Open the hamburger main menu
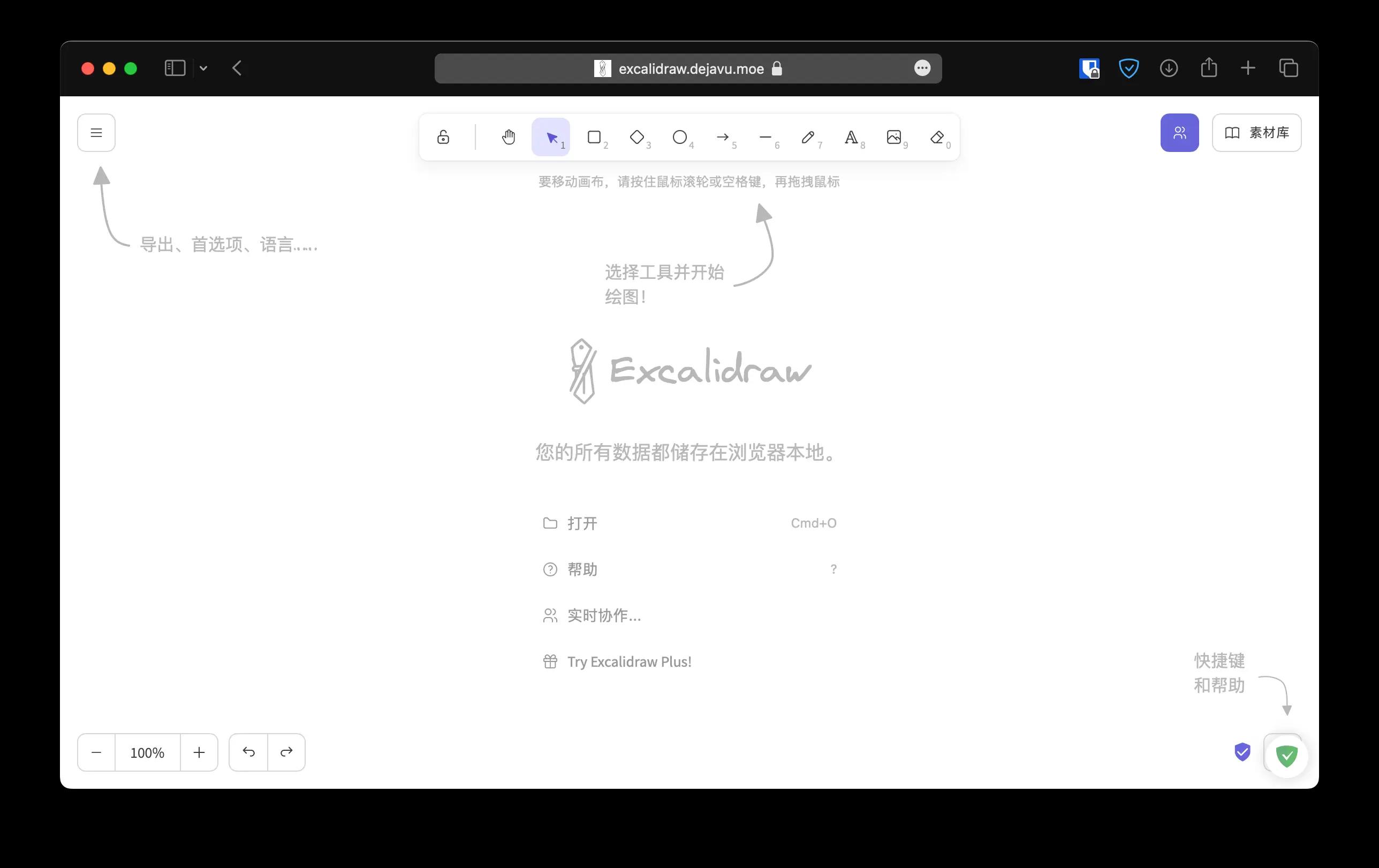The image size is (1379, 868). tap(96, 133)
